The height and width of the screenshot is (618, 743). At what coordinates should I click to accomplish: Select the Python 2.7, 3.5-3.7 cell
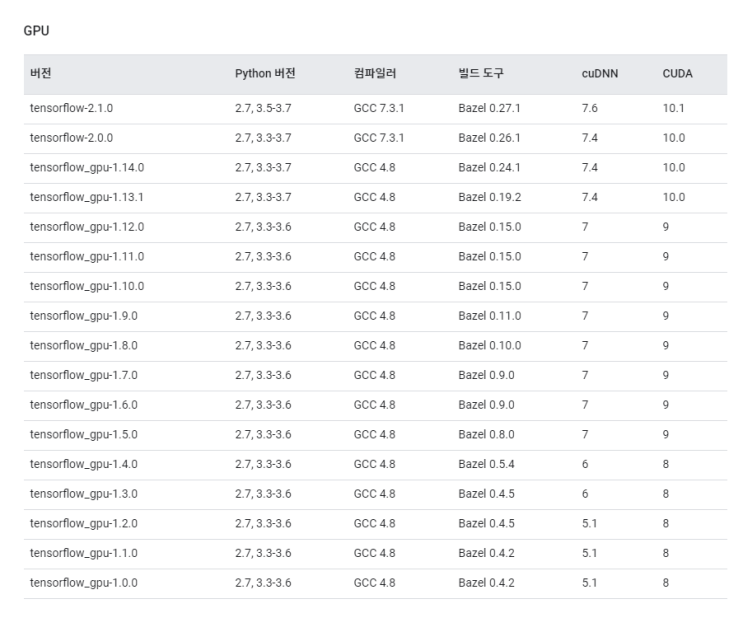pos(263,108)
